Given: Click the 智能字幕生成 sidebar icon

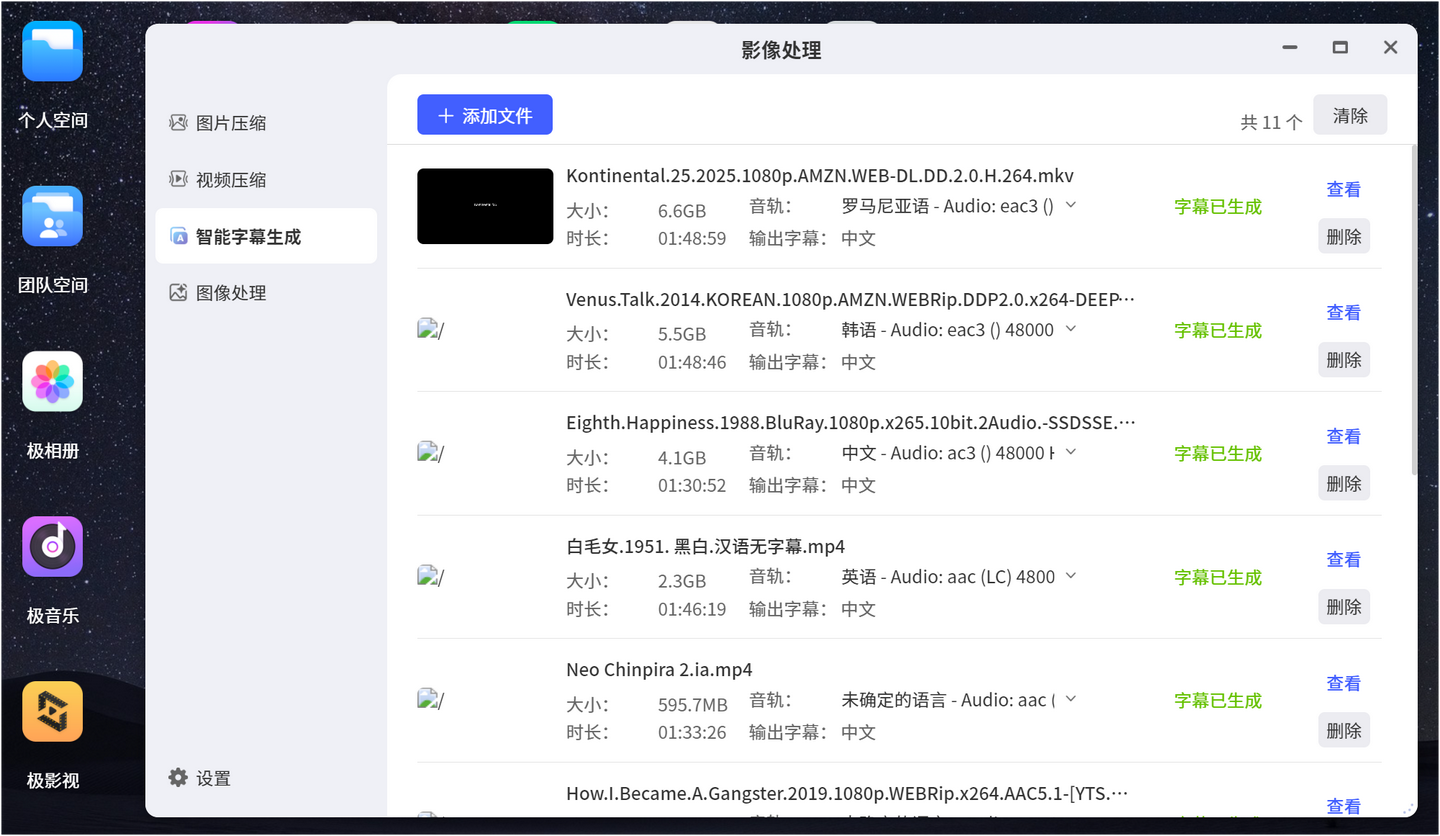Looking at the screenshot, I should click(x=178, y=237).
